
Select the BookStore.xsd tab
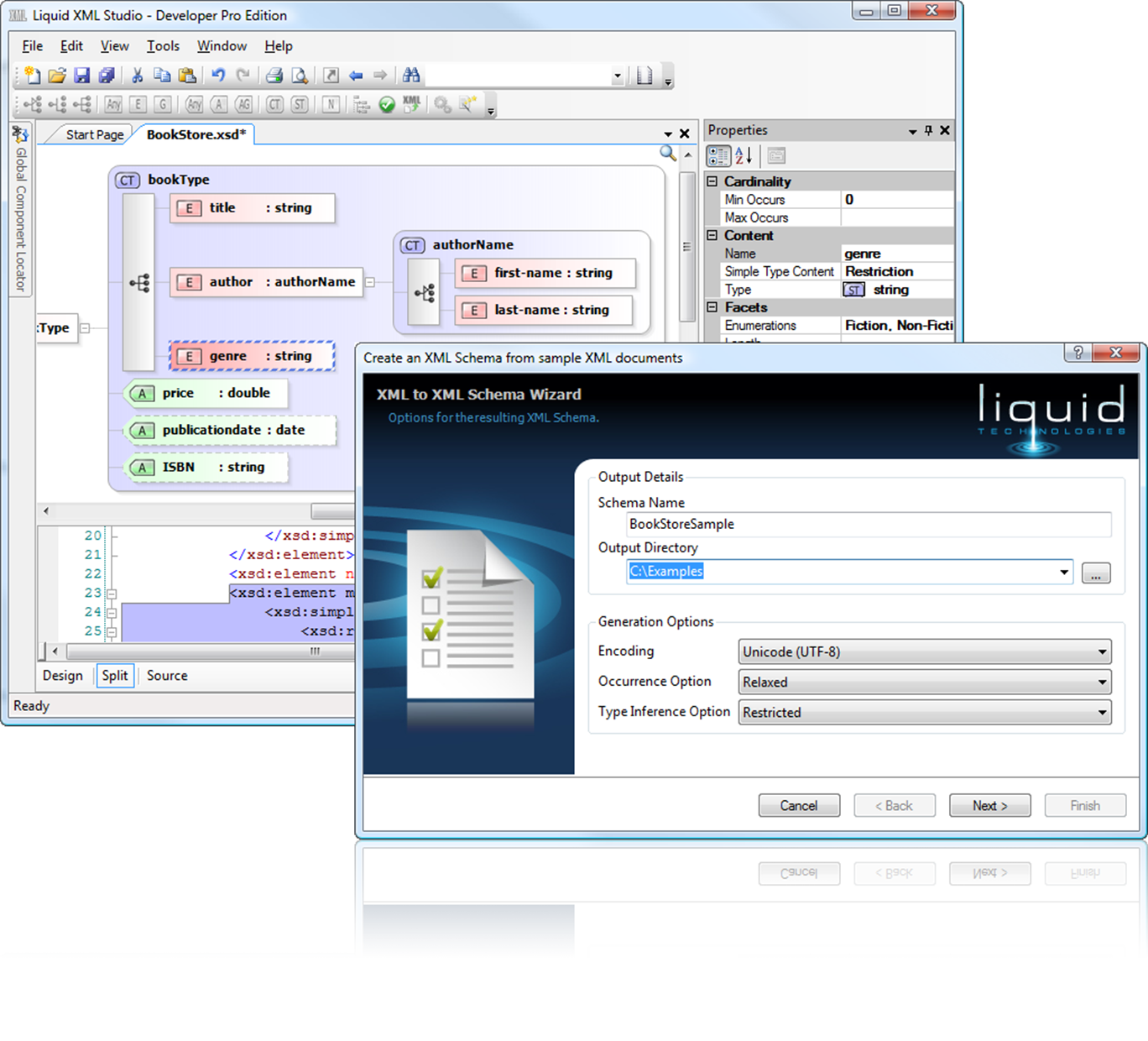196,134
